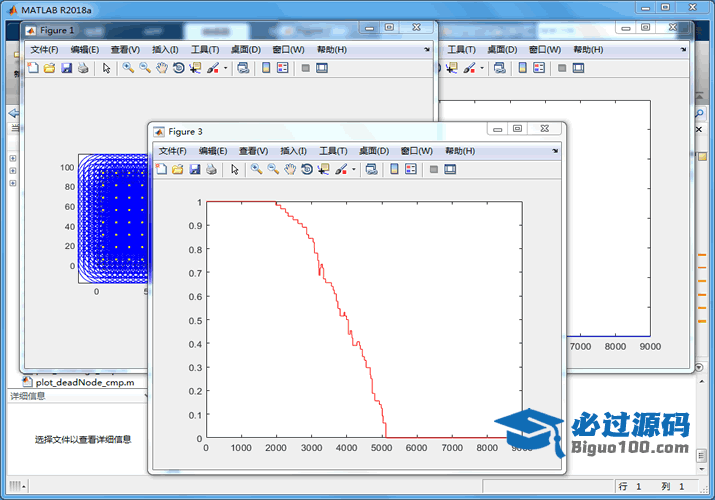Click New Figure icon in Figure 1 toolbar

[33, 68]
